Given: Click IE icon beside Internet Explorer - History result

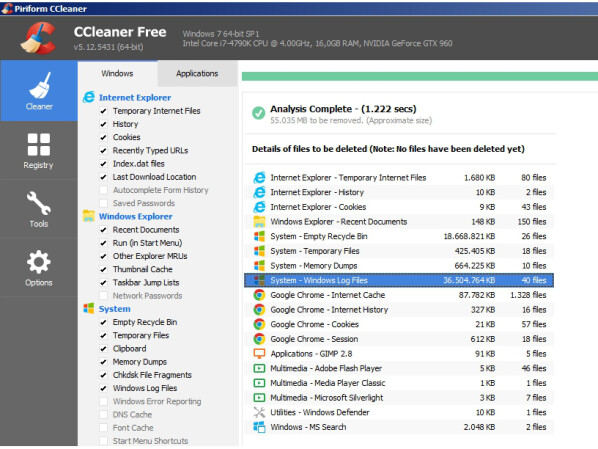Looking at the screenshot, I should pos(259,192).
